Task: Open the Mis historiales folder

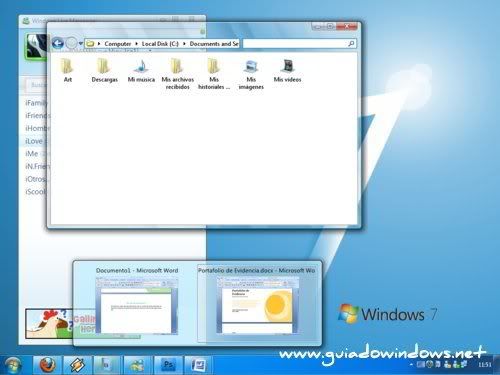Action: point(214,73)
